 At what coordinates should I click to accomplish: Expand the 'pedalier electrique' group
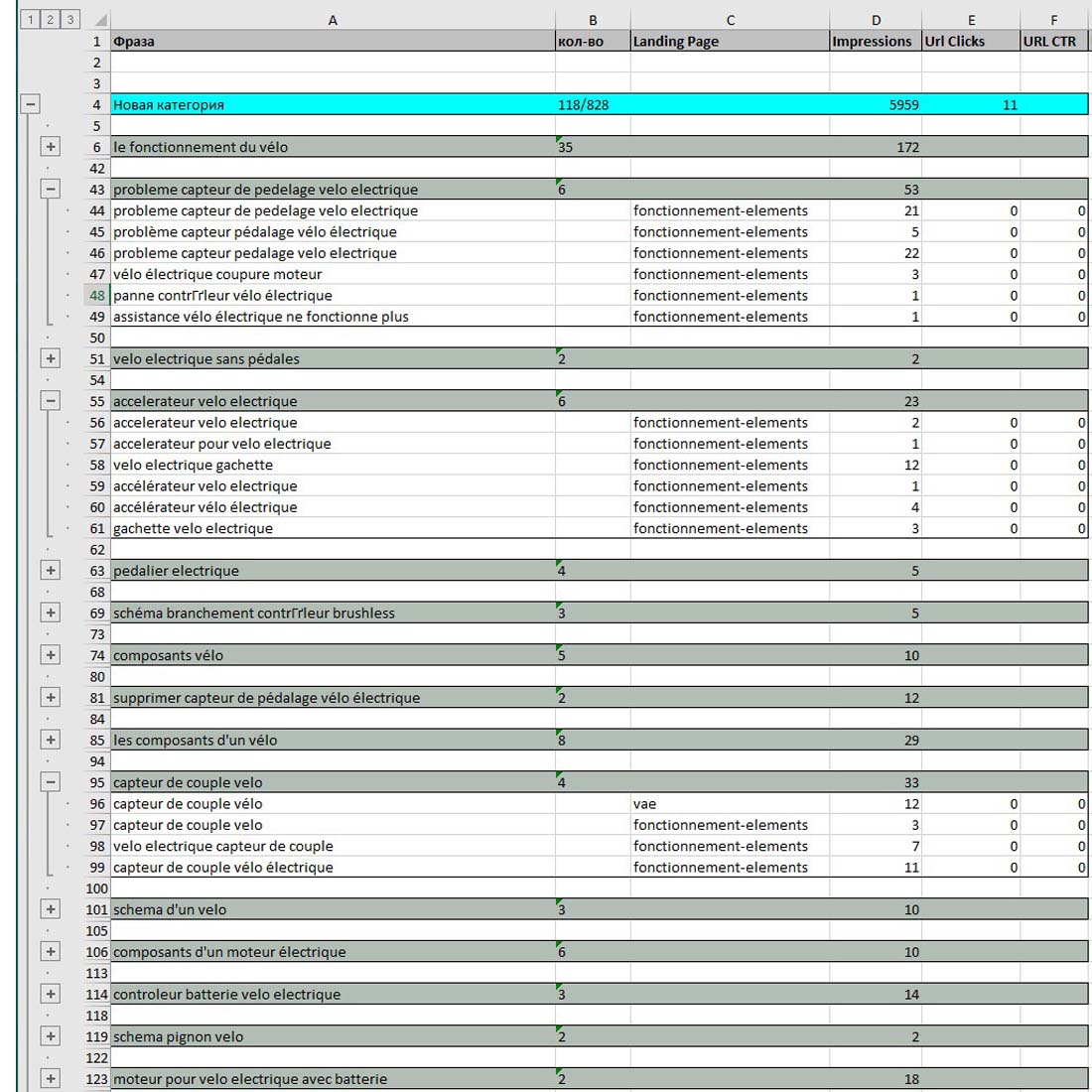51,571
